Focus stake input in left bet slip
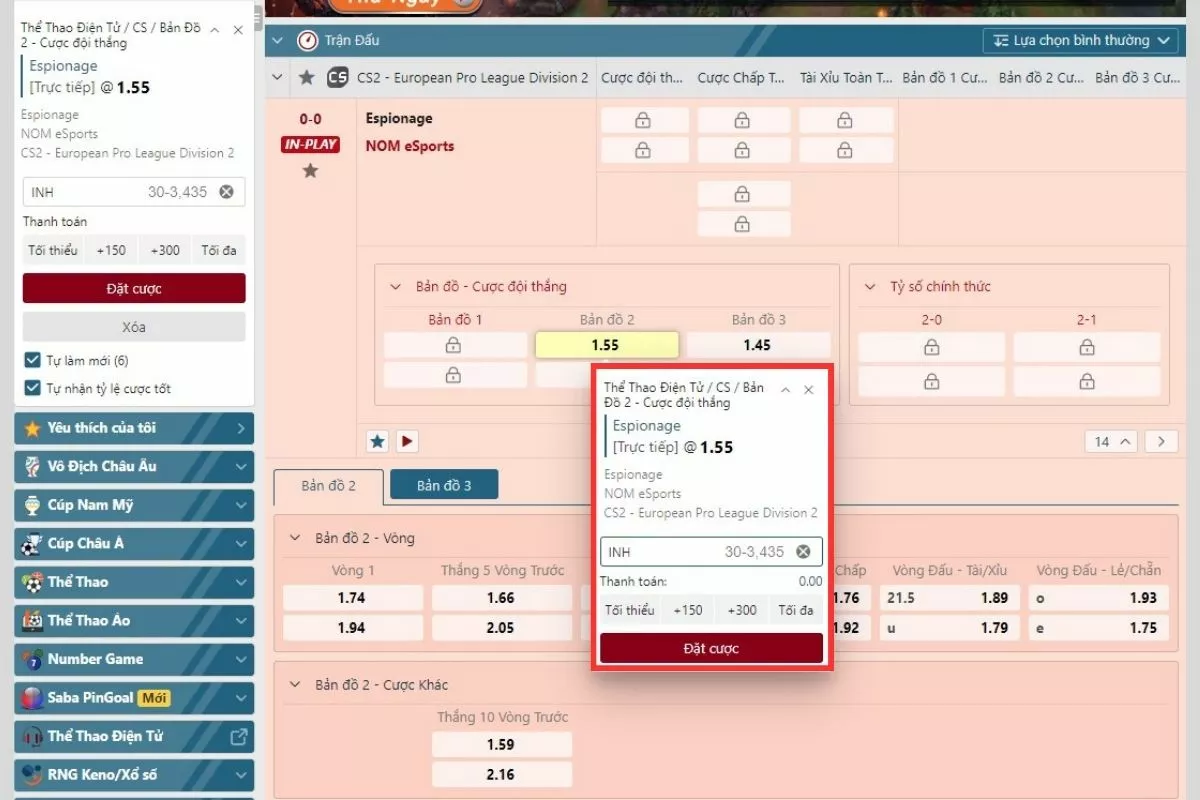The width and height of the screenshot is (1200, 800). (134, 192)
